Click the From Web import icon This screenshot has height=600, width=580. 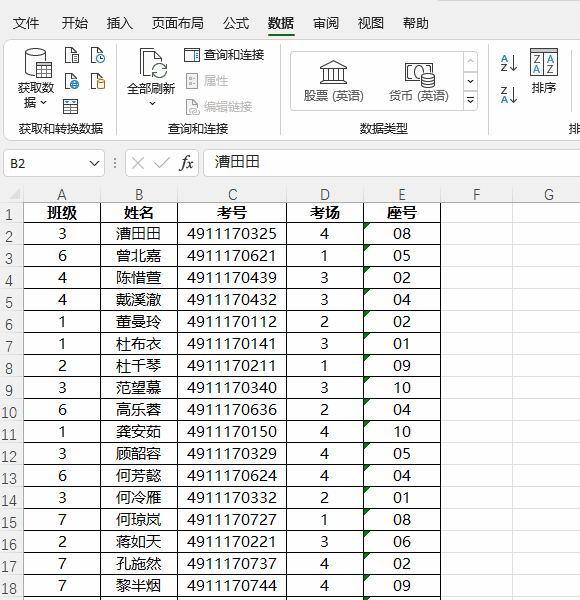(x=72, y=81)
